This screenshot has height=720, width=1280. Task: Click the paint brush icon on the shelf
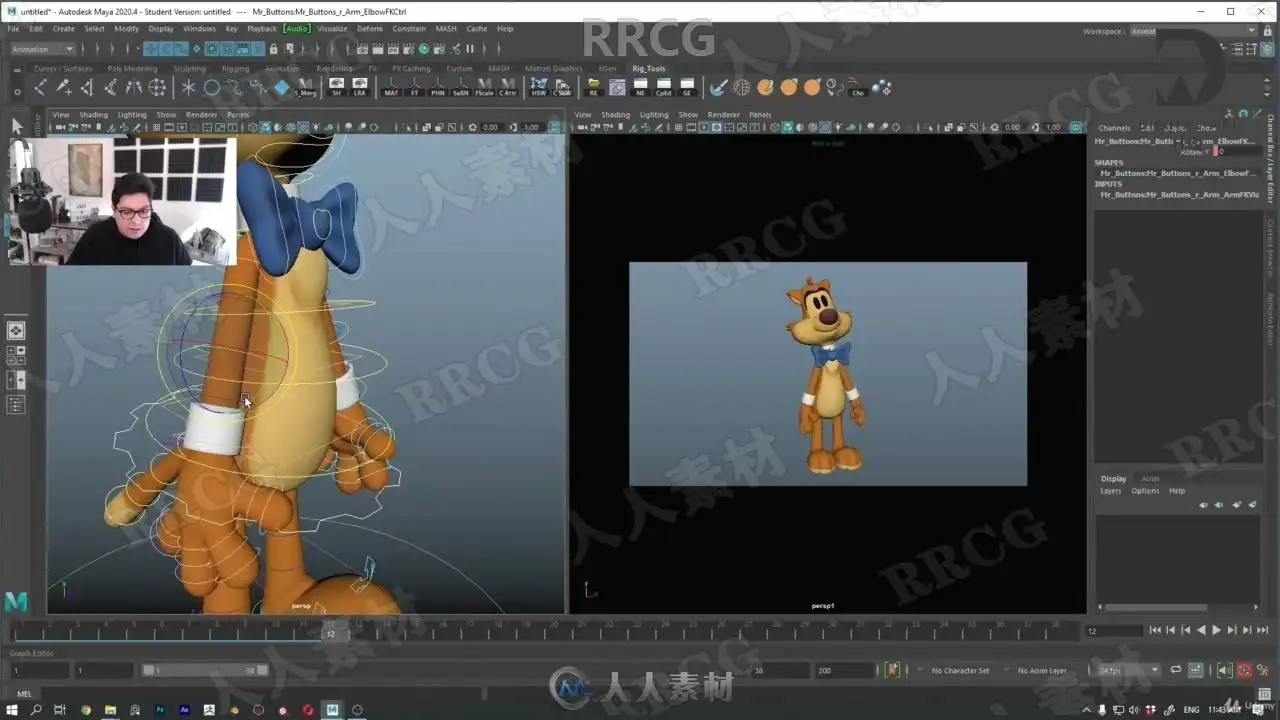718,88
